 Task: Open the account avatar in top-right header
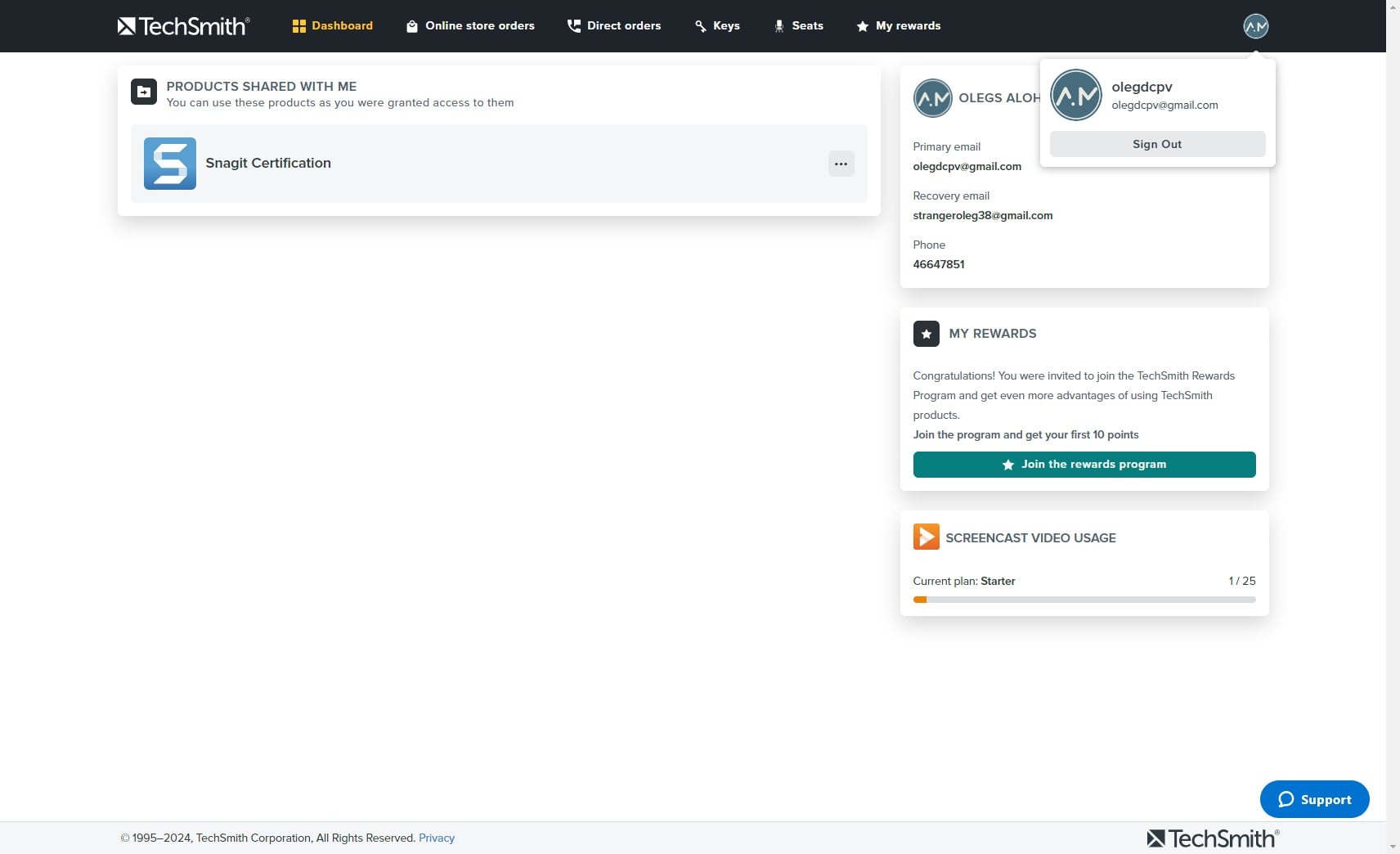pos(1255,26)
